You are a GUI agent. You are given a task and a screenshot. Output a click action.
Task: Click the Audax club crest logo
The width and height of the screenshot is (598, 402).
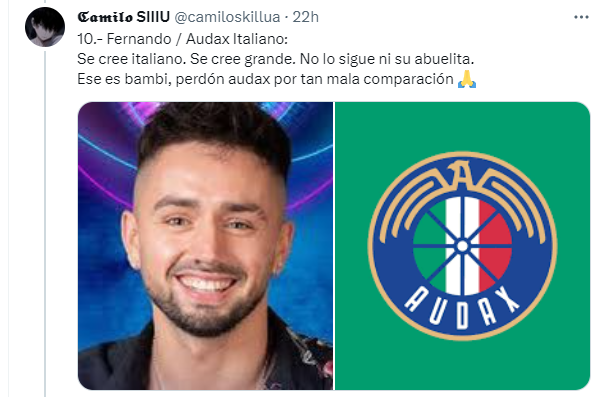[x=462, y=246]
